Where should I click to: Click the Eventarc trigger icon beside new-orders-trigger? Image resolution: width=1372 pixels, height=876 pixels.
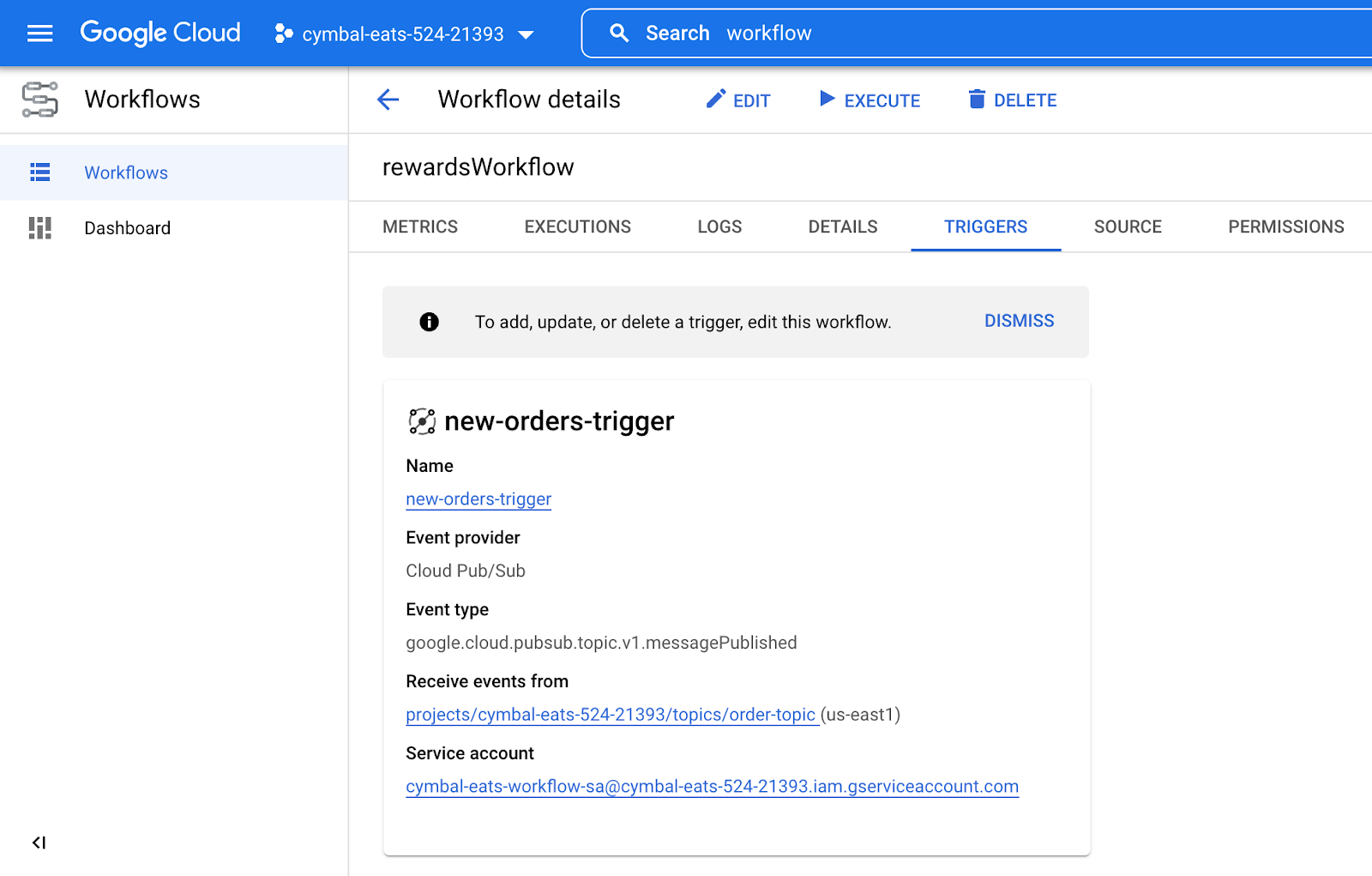point(422,421)
